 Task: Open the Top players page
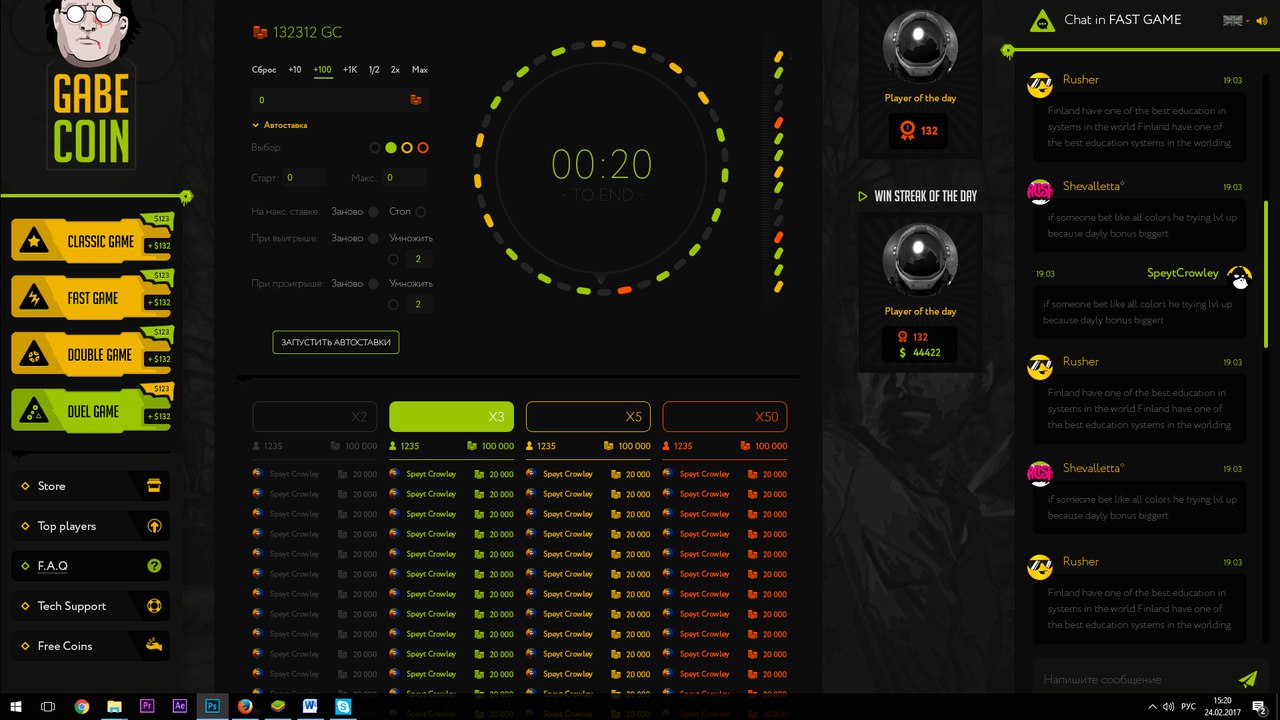click(90, 526)
